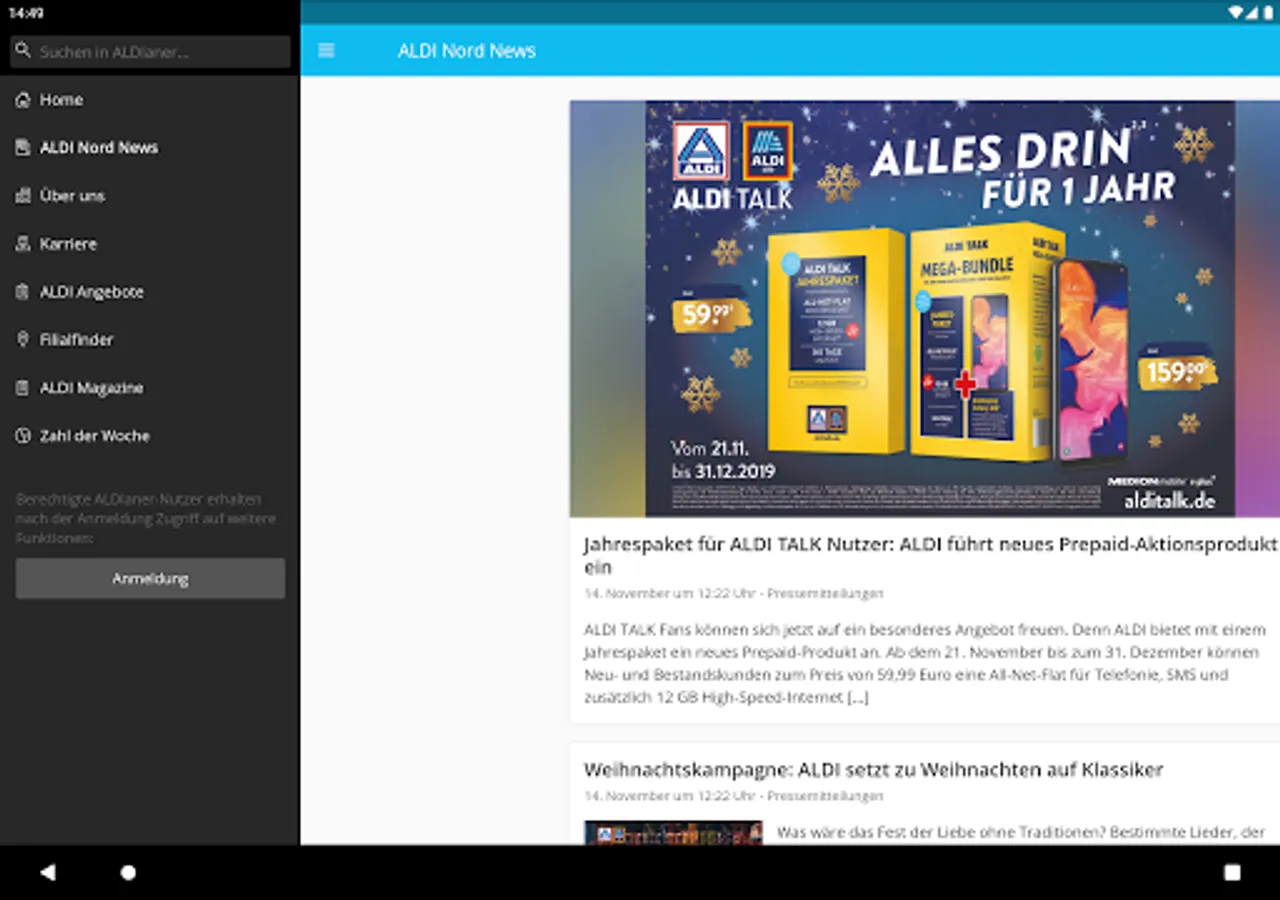
Task: Click the ALDI Magazine icon
Action: tap(23, 388)
